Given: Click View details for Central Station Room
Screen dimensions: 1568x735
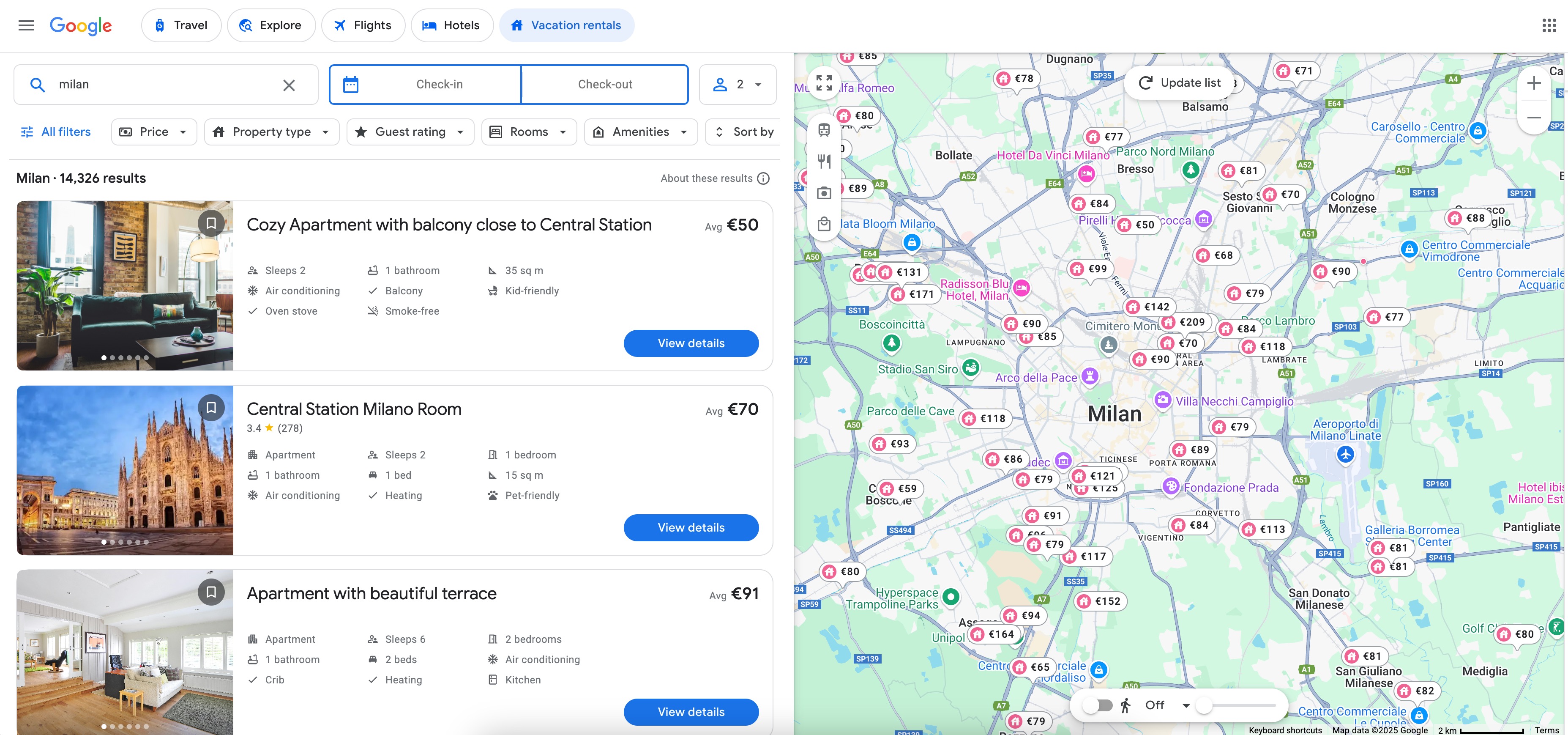Looking at the screenshot, I should click(691, 527).
